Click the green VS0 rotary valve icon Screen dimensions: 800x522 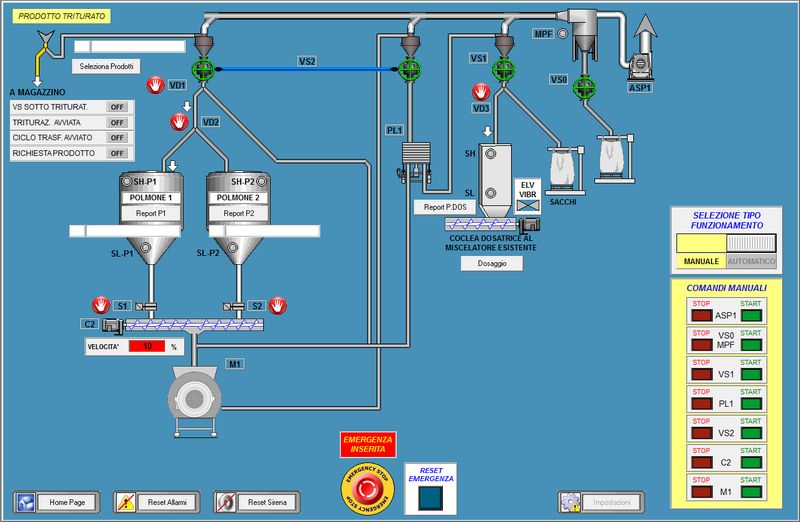pos(583,86)
